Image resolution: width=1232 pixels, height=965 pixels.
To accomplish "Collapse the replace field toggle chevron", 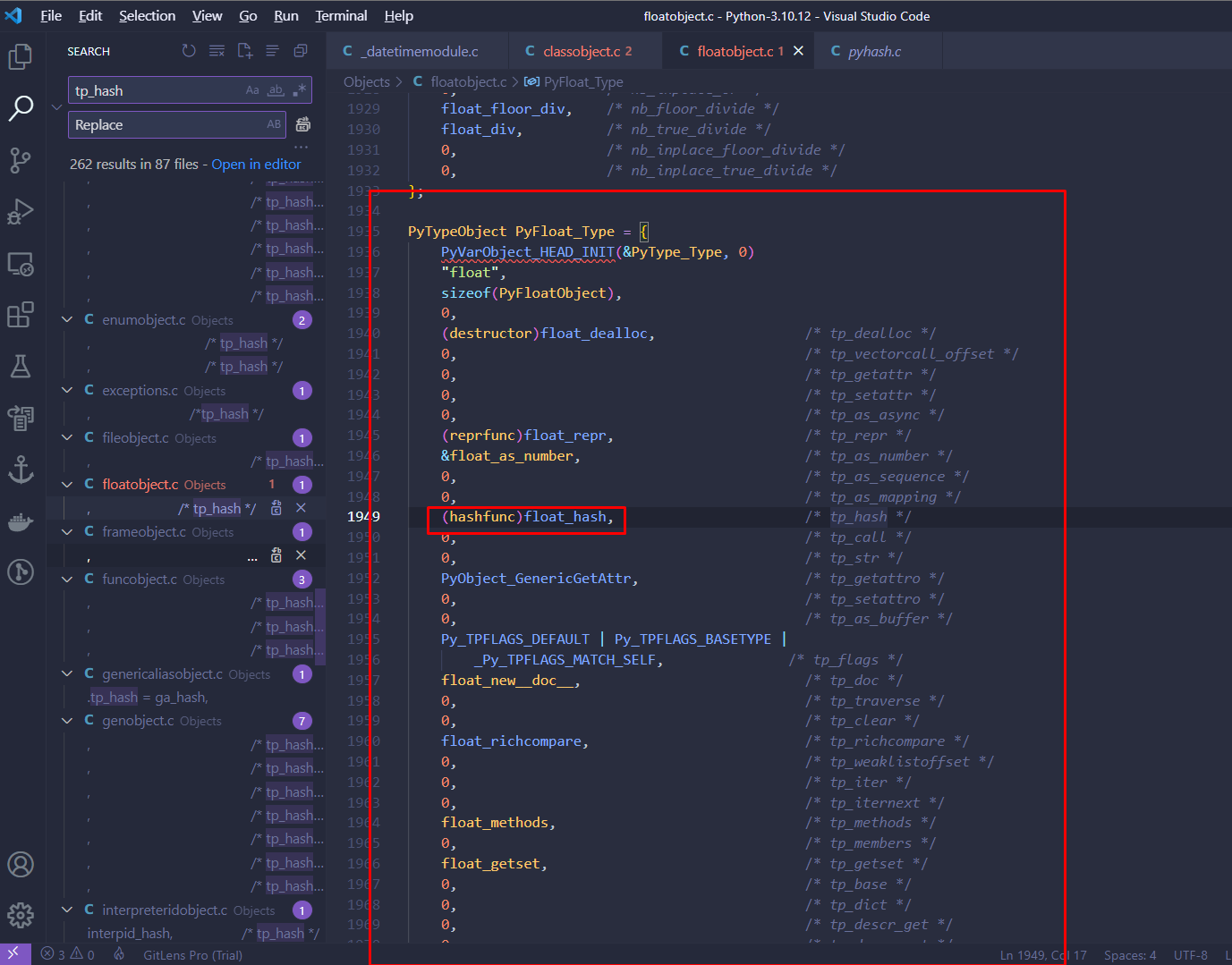I will pyautogui.click(x=56, y=107).
